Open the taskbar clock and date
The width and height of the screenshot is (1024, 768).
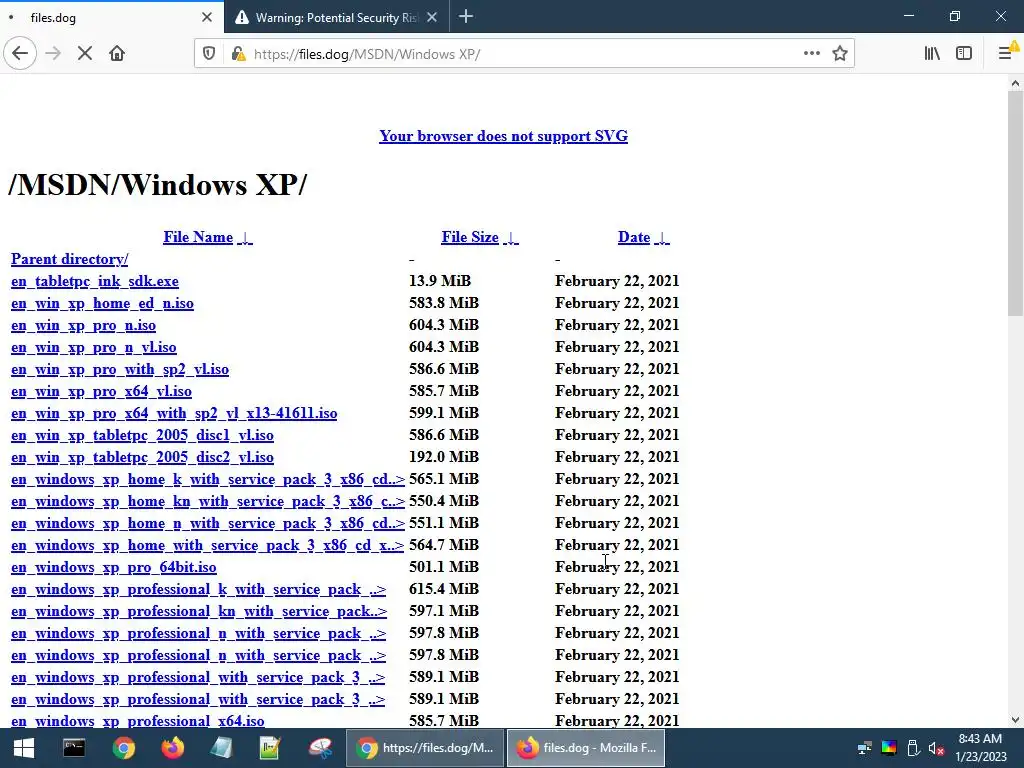coord(980,748)
